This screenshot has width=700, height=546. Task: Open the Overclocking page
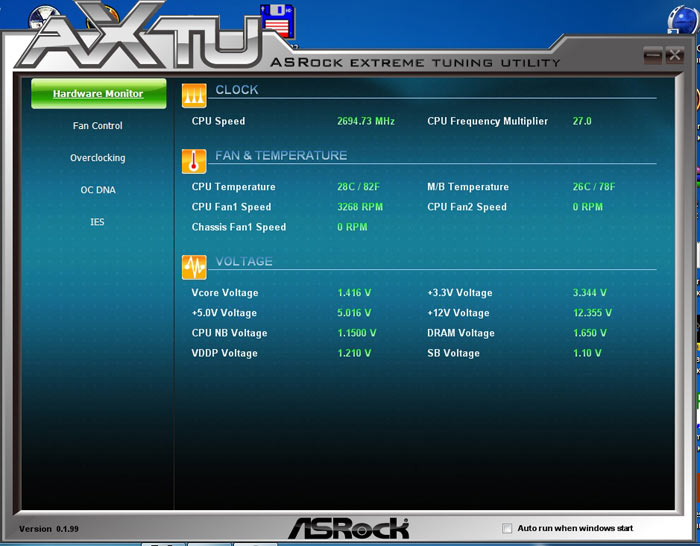click(98, 158)
